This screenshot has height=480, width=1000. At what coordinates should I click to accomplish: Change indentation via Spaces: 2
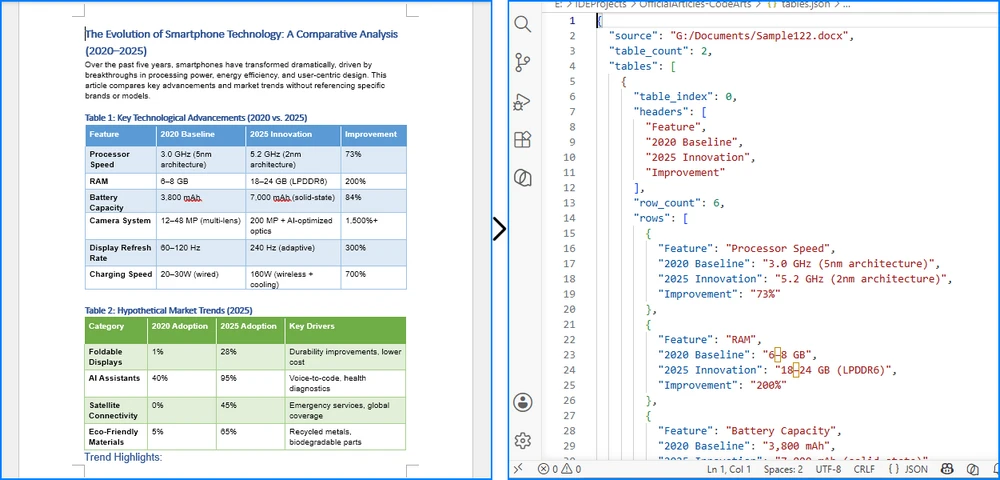pyautogui.click(x=784, y=469)
